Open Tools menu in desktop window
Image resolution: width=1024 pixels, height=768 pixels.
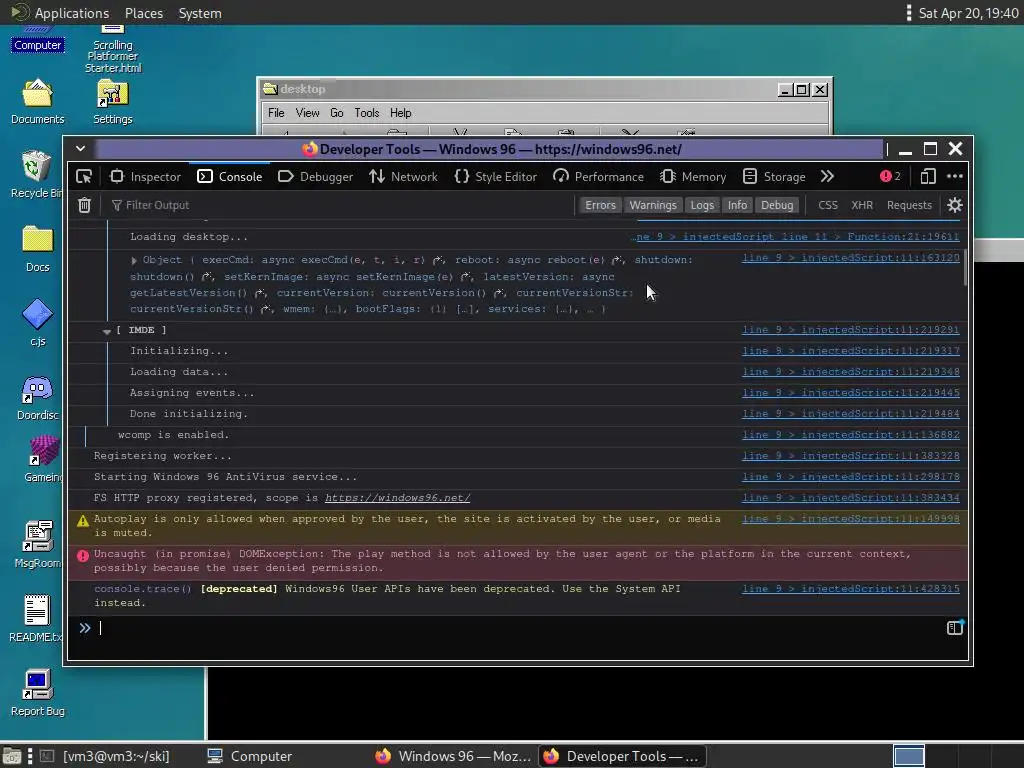(x=366, y=113)
